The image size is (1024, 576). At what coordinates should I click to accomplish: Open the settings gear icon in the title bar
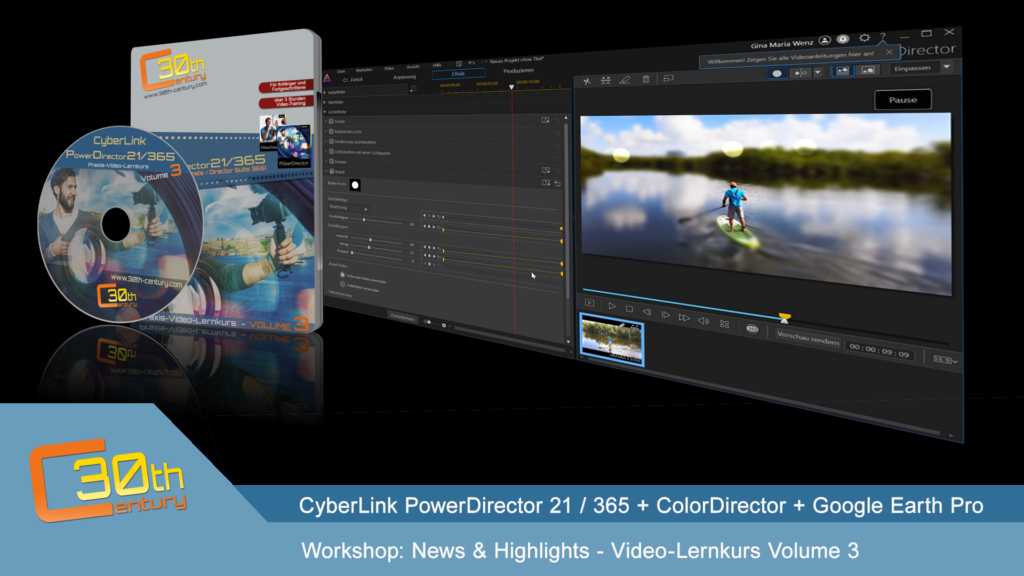(864, 38)
